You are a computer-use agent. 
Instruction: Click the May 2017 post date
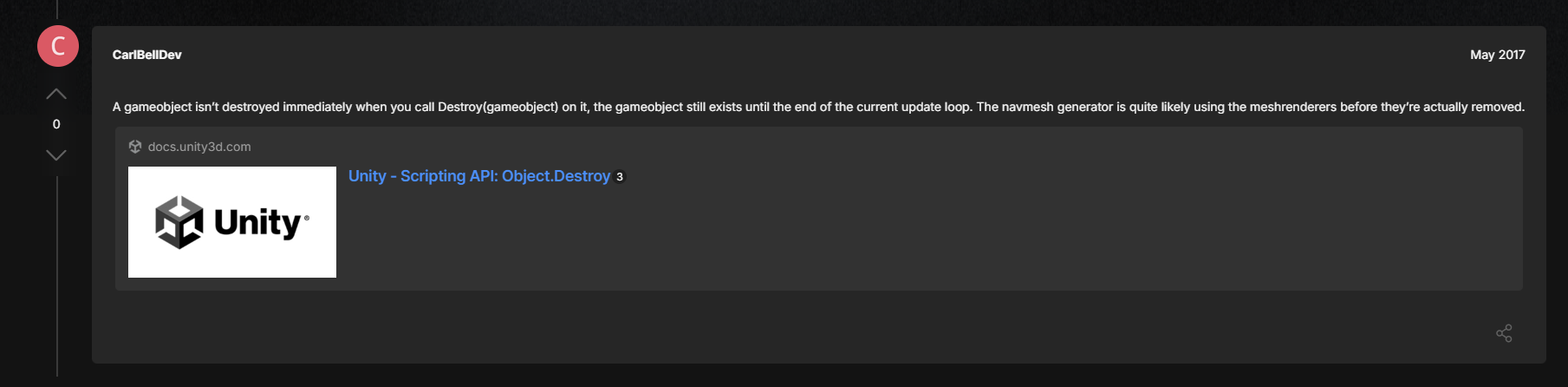pos(1497,55)
